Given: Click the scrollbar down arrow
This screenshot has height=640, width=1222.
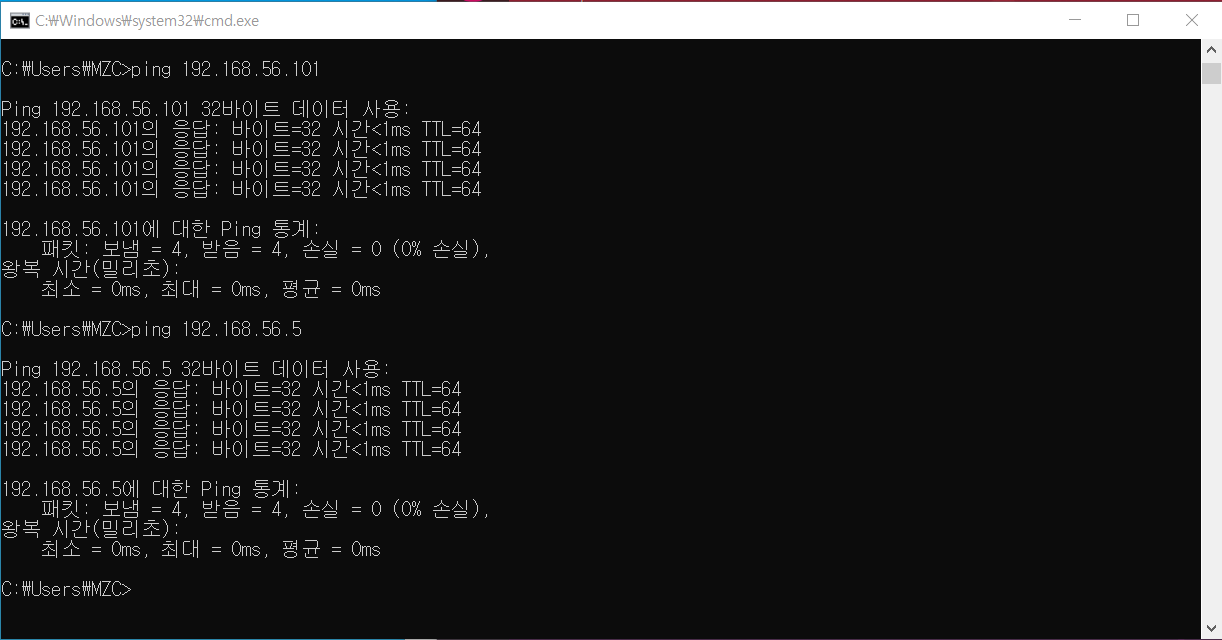Looking at the screenshot, I should point(1211,628).
